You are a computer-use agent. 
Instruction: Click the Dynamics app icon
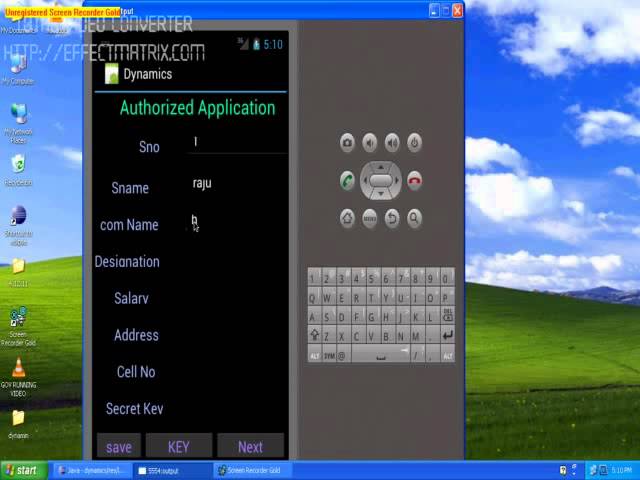click(x=111, y=73)
